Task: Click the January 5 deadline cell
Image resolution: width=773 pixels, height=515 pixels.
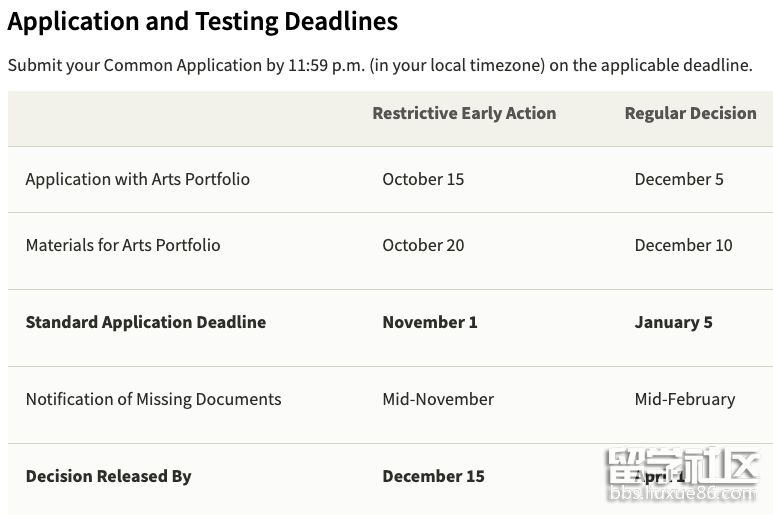Action: (673, 322)
